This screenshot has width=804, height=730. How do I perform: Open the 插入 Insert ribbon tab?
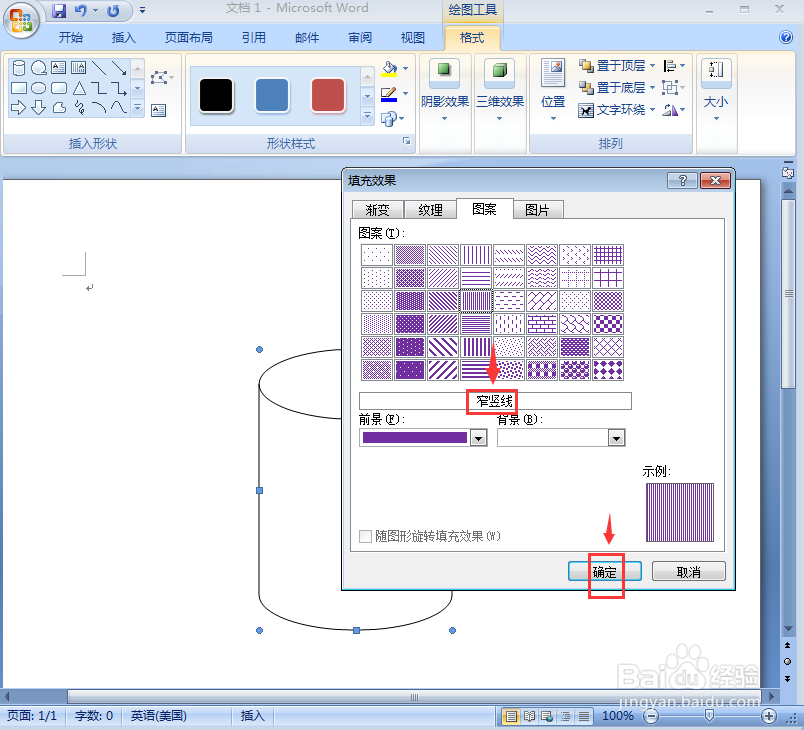pos(124,37)
